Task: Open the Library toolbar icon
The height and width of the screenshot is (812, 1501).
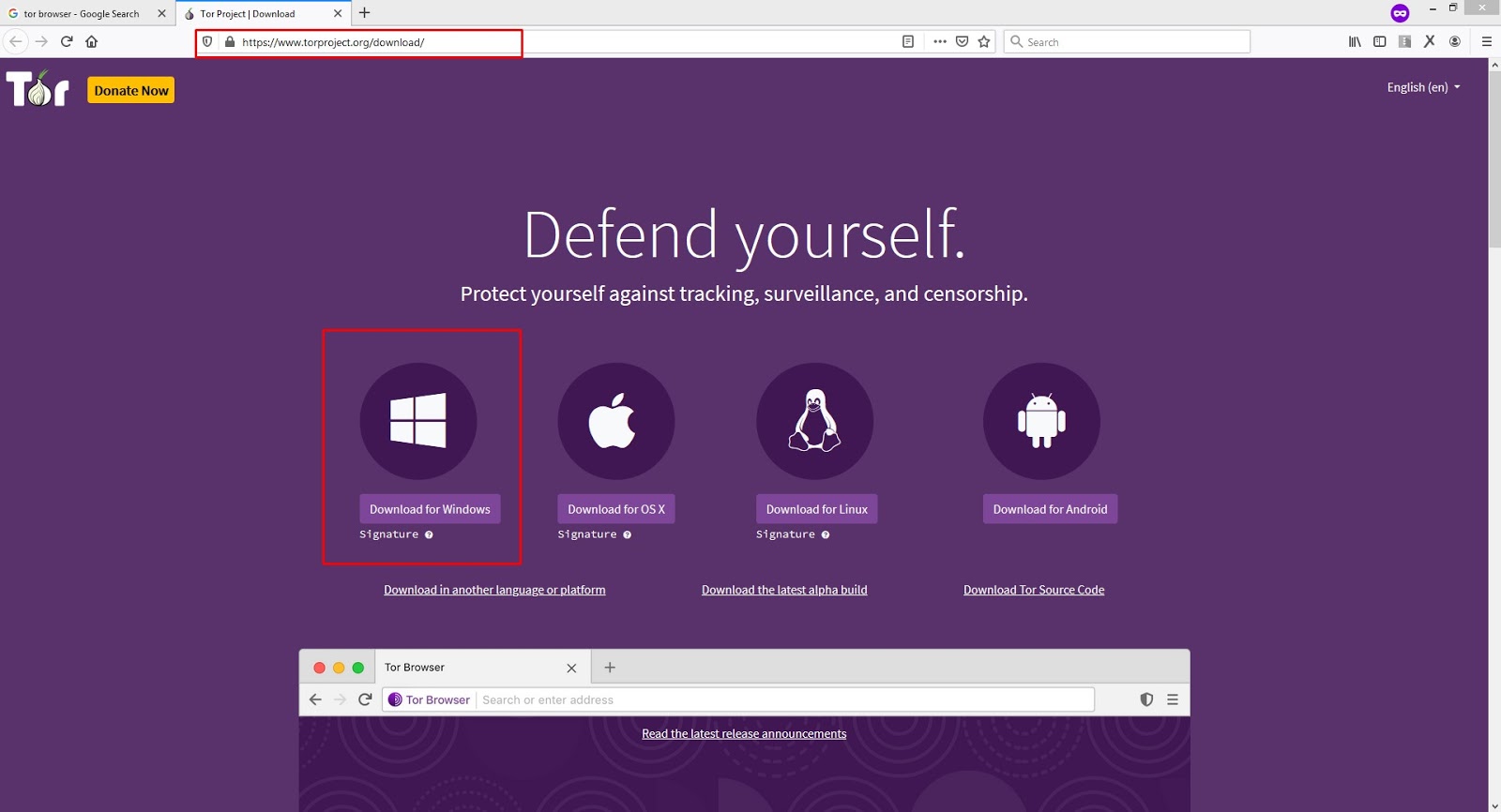Action: click(1355, 41)
